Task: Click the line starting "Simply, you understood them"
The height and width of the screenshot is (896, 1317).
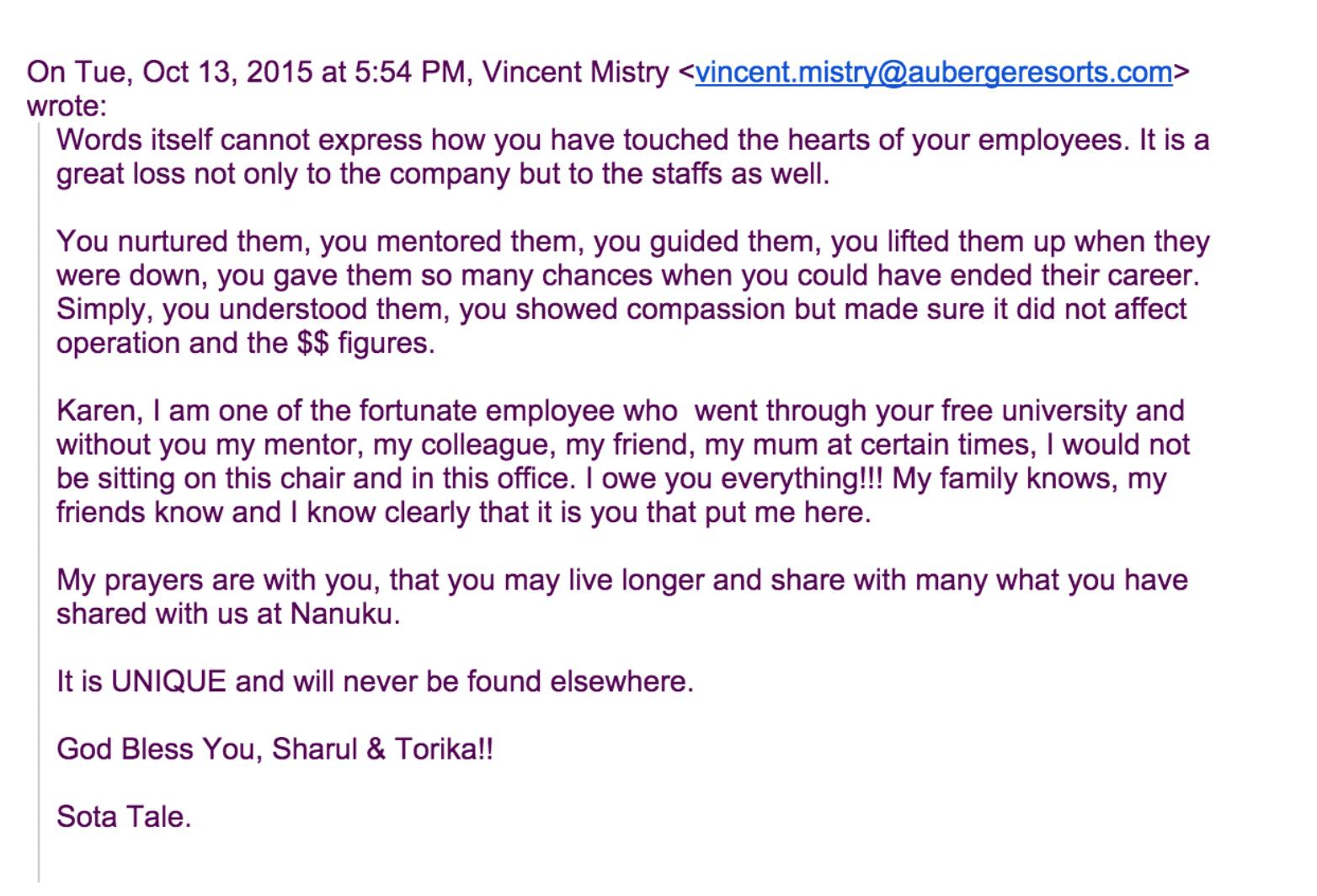Action: [621, 309]
